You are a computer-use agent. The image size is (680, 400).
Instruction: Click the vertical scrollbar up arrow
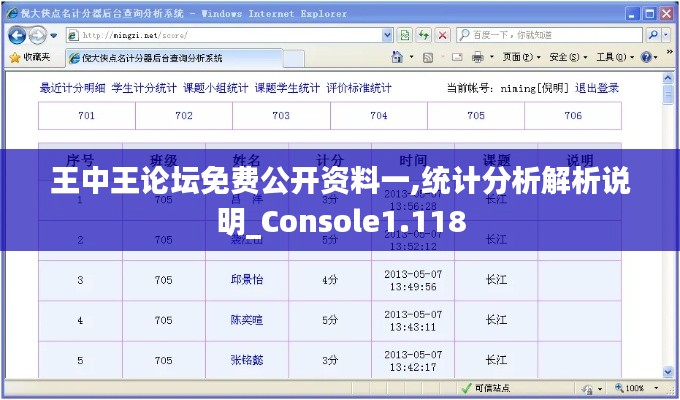click(668, 78)
